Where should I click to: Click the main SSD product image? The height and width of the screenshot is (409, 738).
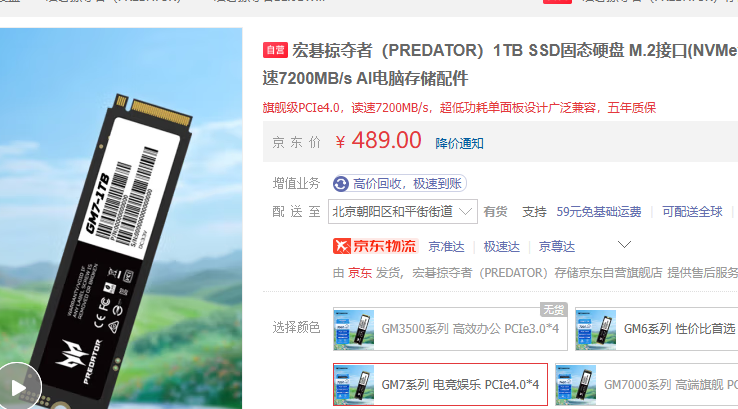(121, 218)
